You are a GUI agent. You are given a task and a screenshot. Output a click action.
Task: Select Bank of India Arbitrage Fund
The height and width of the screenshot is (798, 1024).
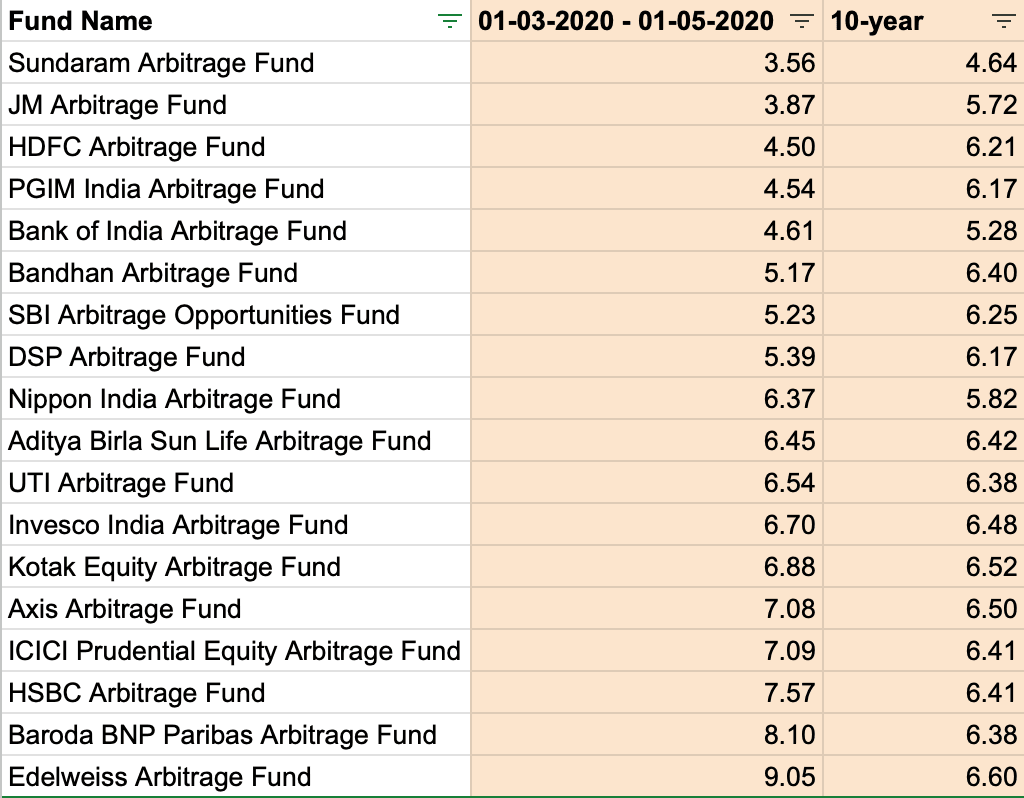pos(178,231)
